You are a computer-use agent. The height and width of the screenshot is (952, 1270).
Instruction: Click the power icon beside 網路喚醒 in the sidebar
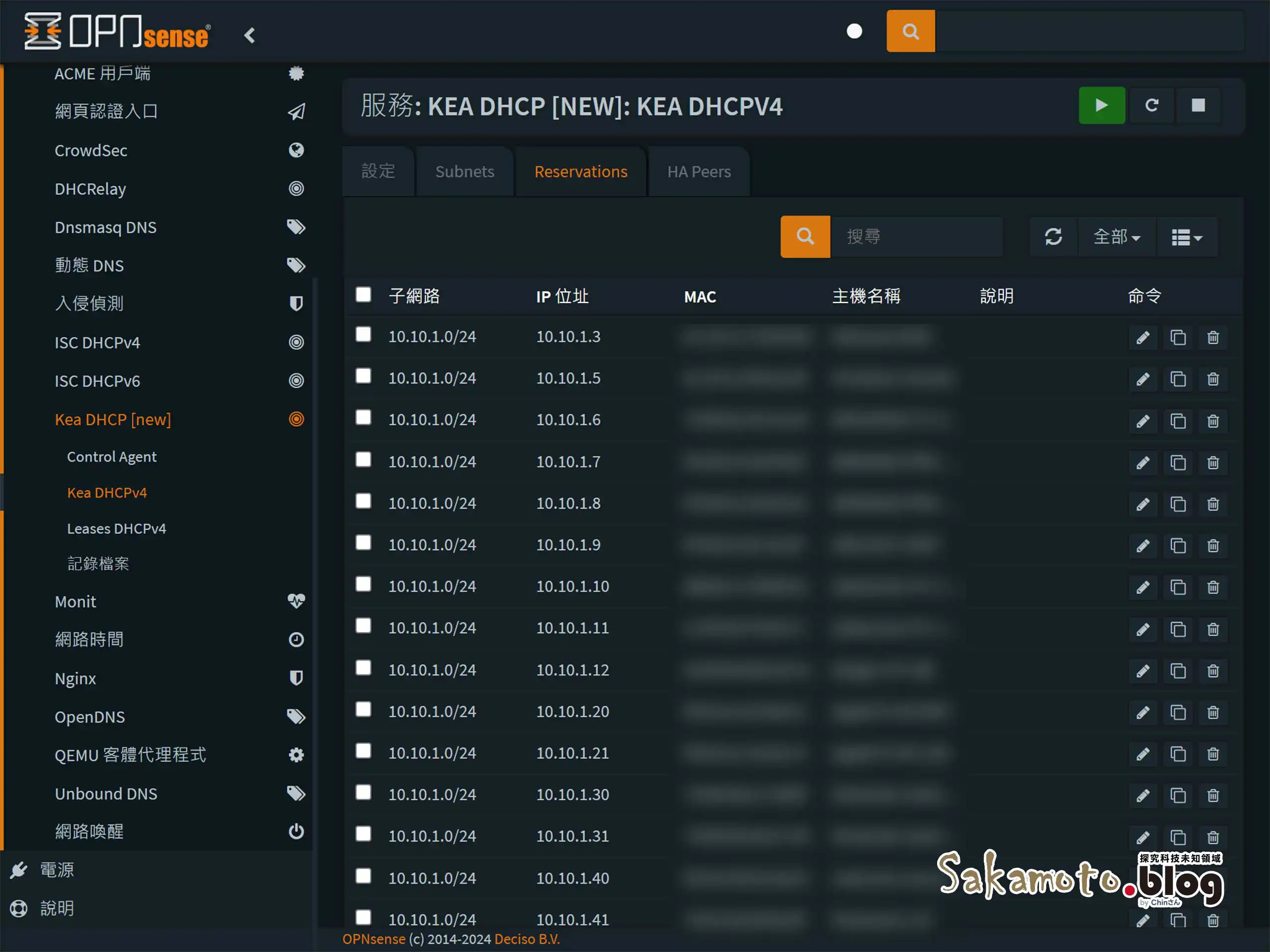click(296, 832)
